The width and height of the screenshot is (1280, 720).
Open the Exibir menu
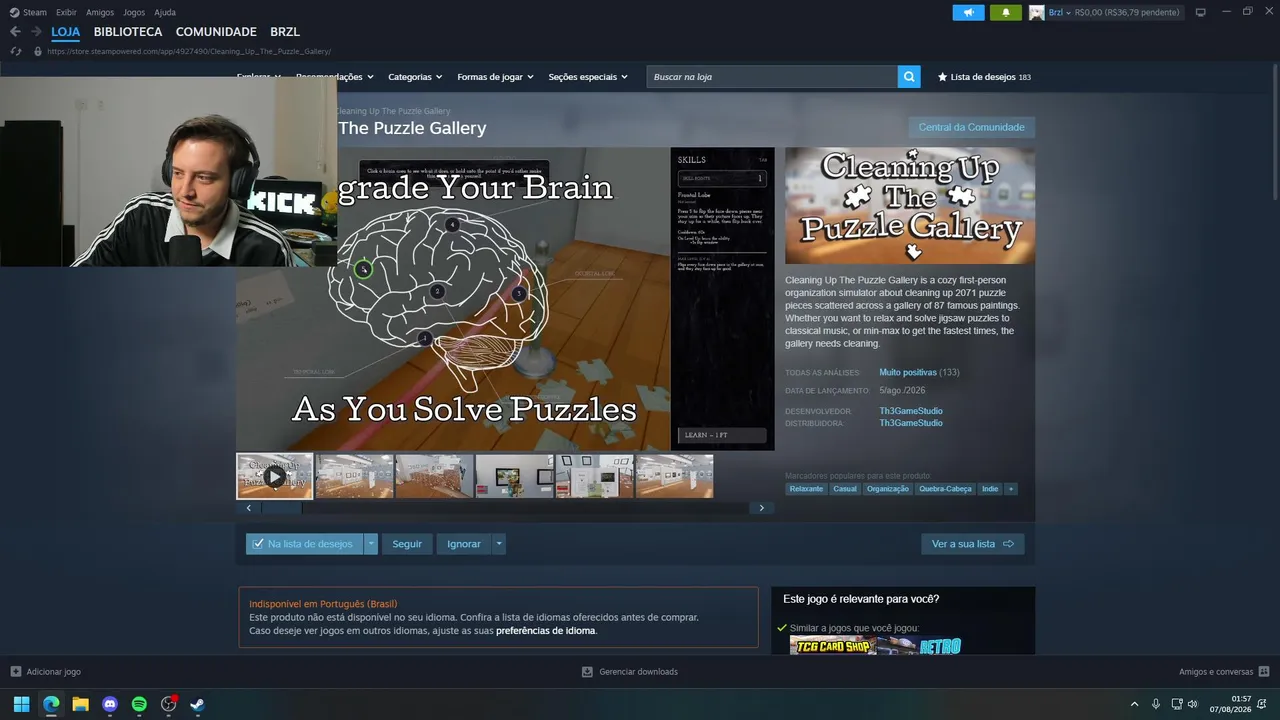[66, 12]
